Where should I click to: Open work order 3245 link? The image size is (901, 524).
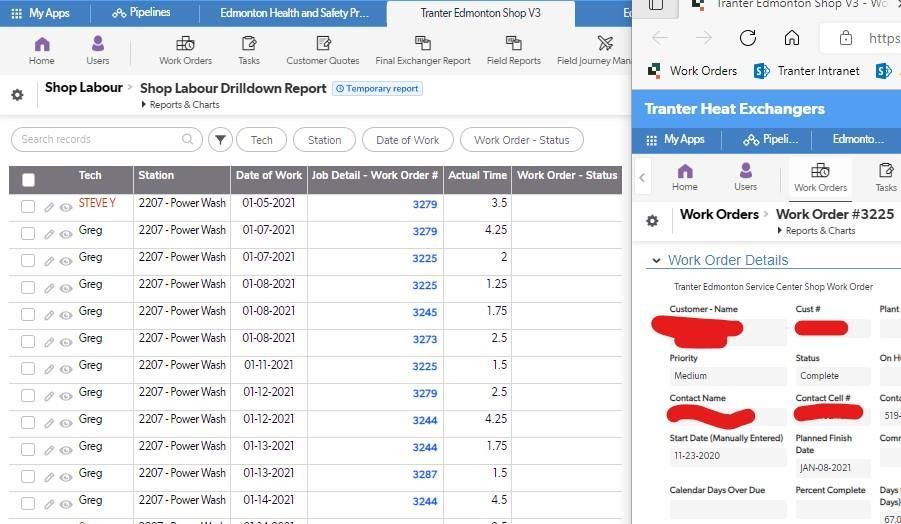point(425,313)
